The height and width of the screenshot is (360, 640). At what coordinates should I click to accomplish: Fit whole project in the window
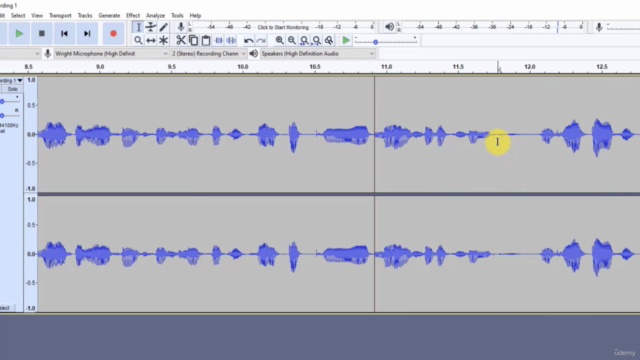pos(317,40)
